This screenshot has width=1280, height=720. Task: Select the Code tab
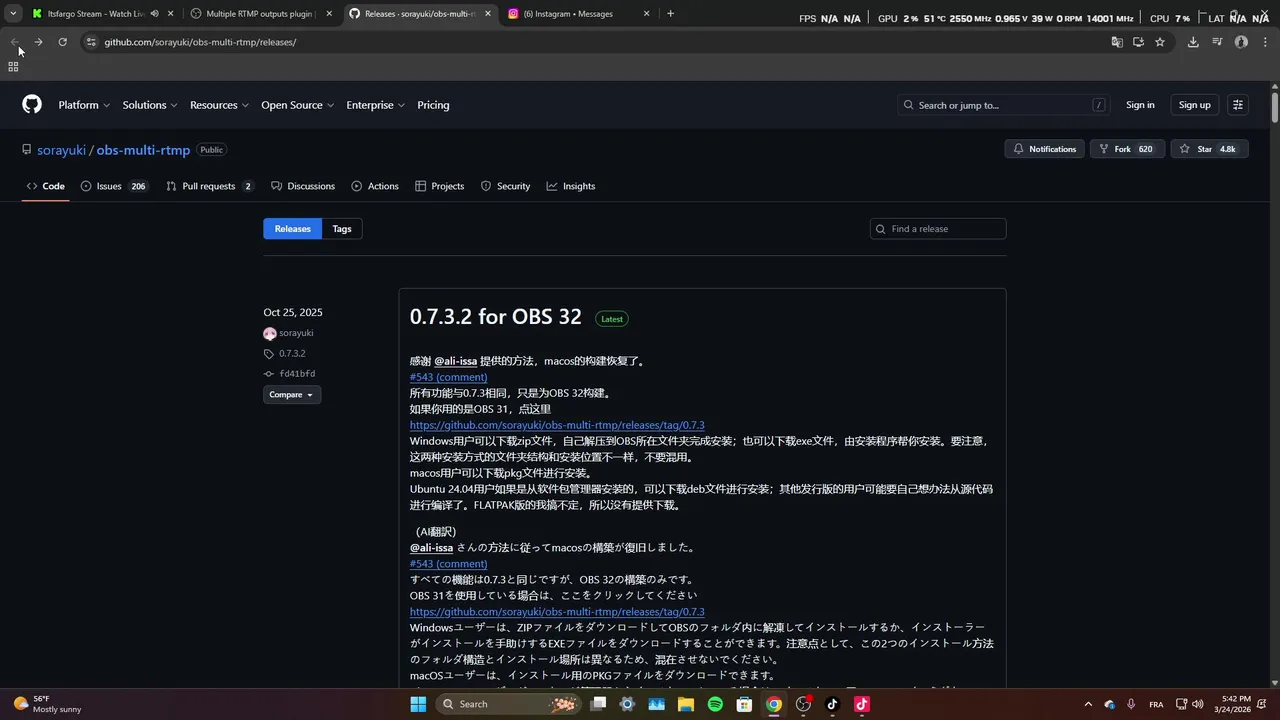tap(46, 186)
